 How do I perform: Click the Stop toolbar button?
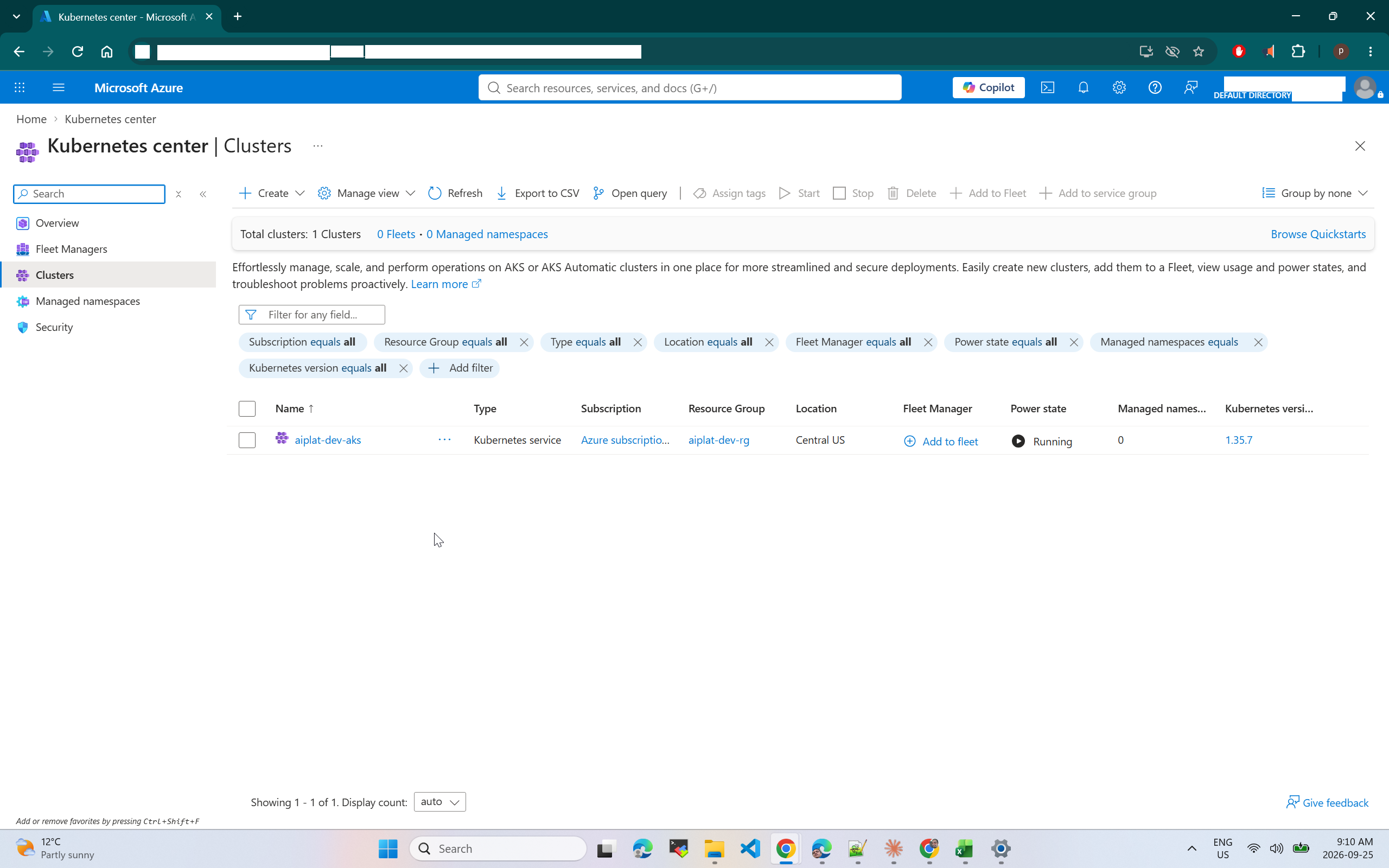[x=853, y=194]
